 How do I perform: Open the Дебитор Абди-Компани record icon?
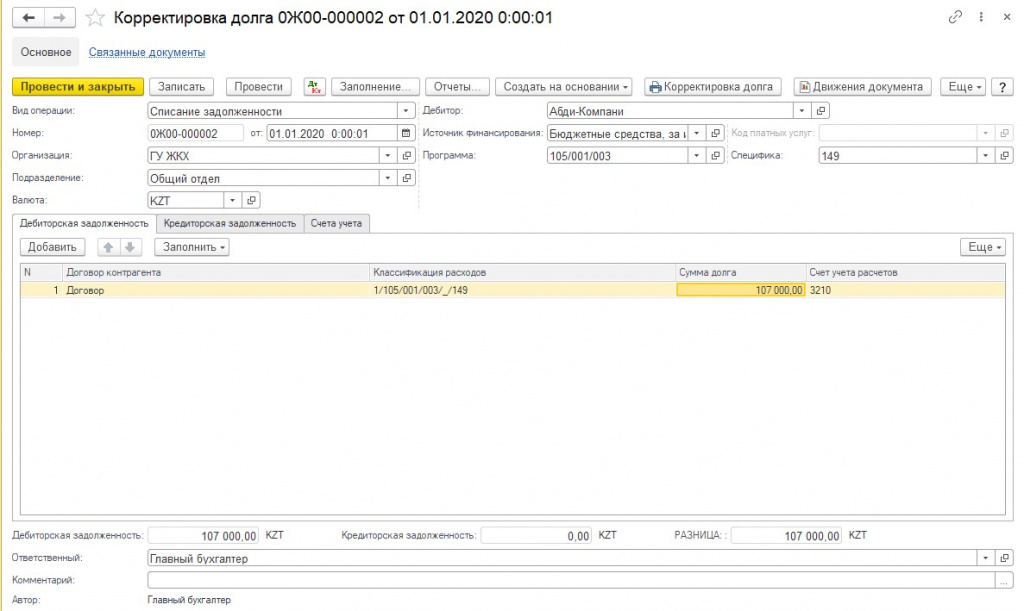(x=822, y=111)
